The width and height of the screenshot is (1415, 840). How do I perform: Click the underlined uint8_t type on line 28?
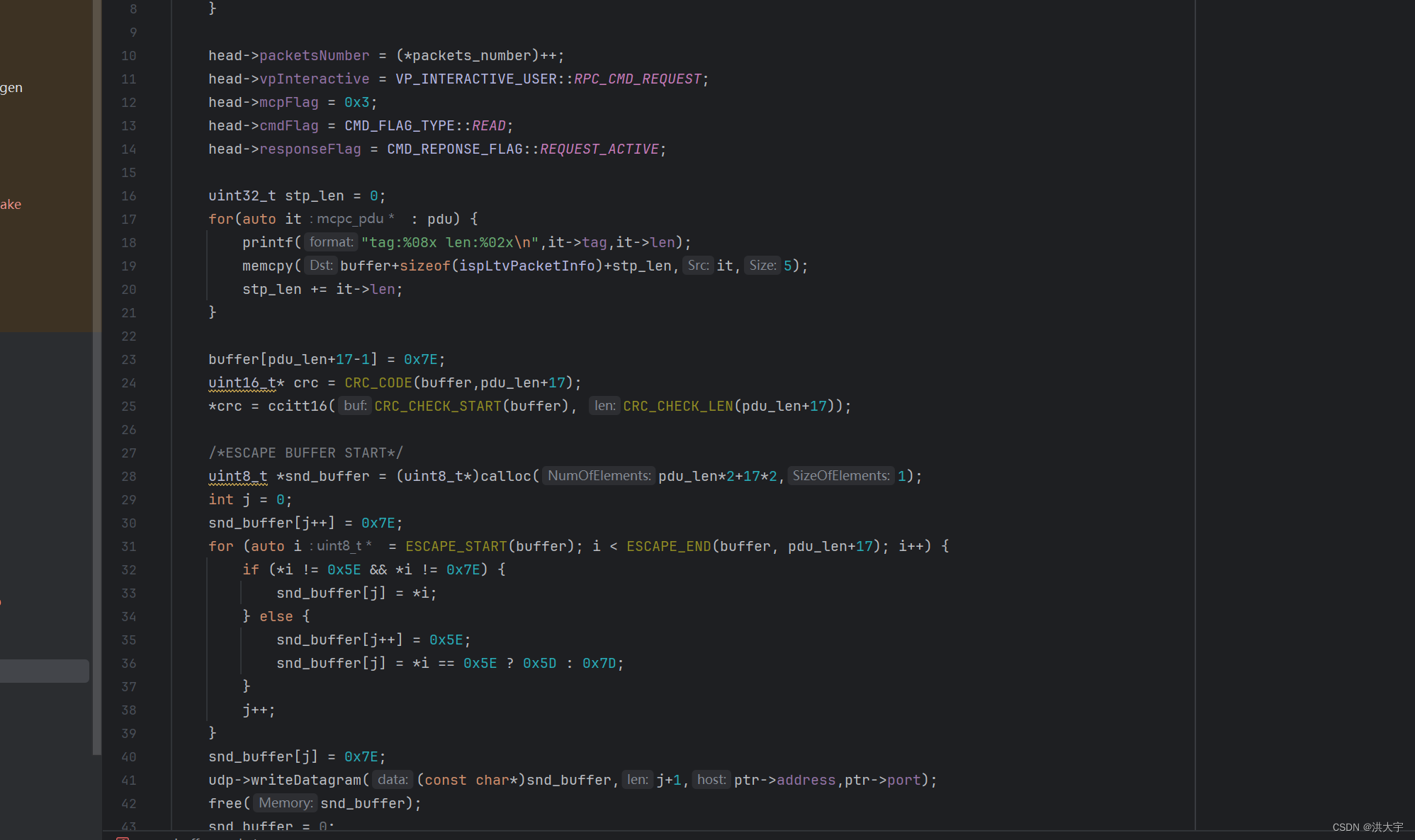click(238, 477)
